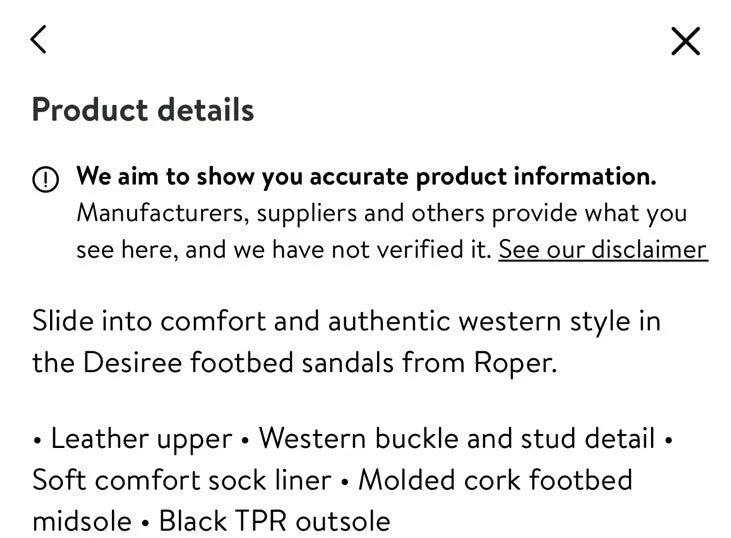Close the Product details panel
731x538 pixels.
coord(685,41)
